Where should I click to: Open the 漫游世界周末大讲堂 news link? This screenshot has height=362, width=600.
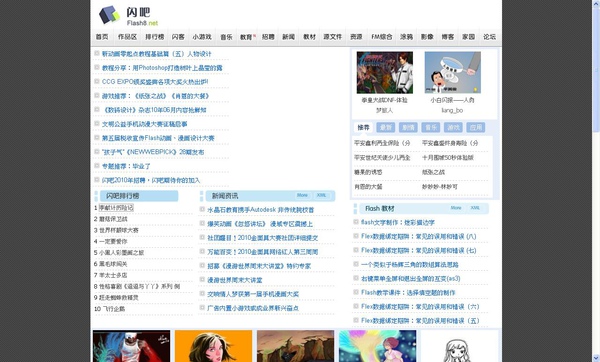235,280
